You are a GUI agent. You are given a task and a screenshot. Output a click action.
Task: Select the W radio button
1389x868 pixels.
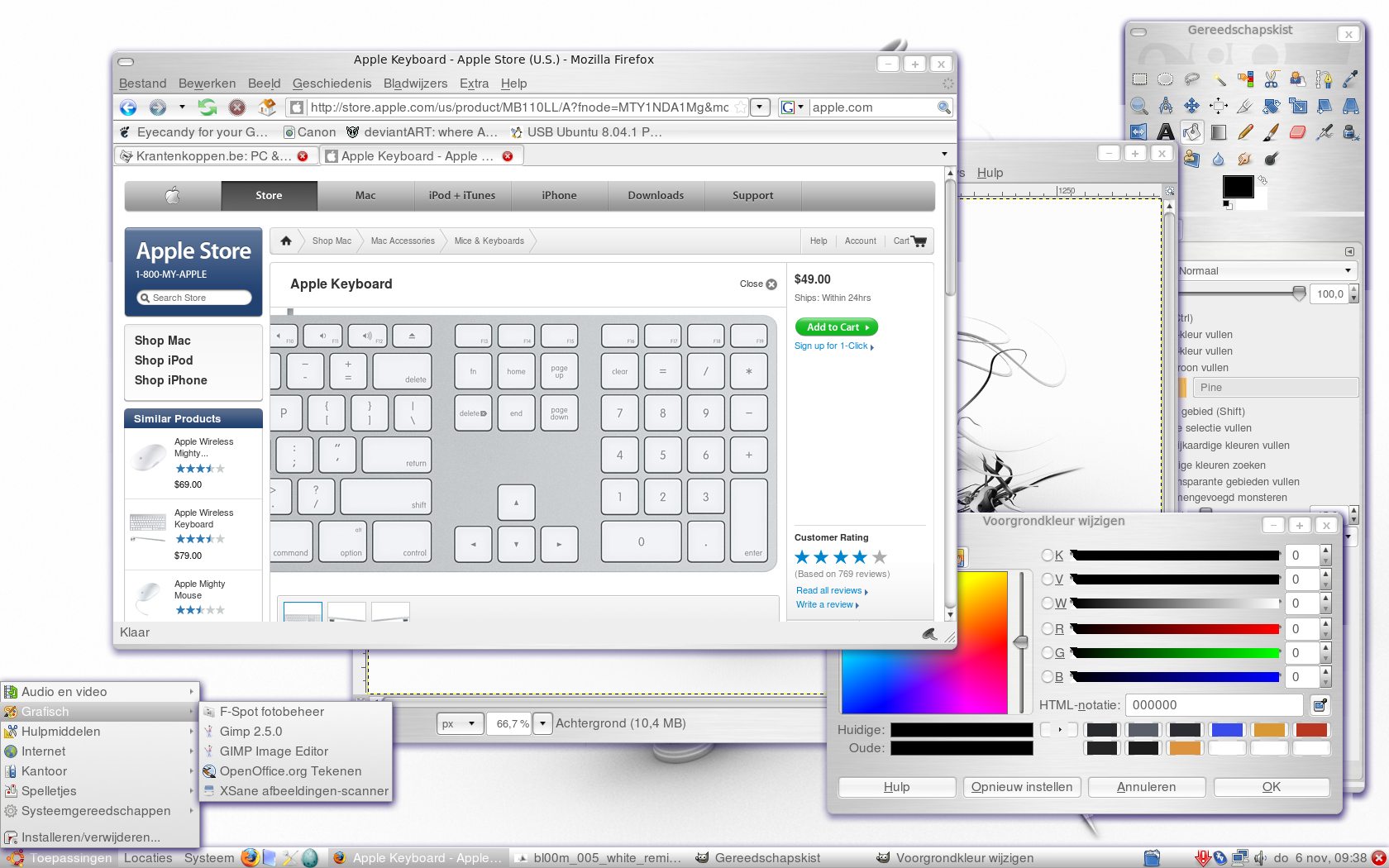[x=1048, y=603]
